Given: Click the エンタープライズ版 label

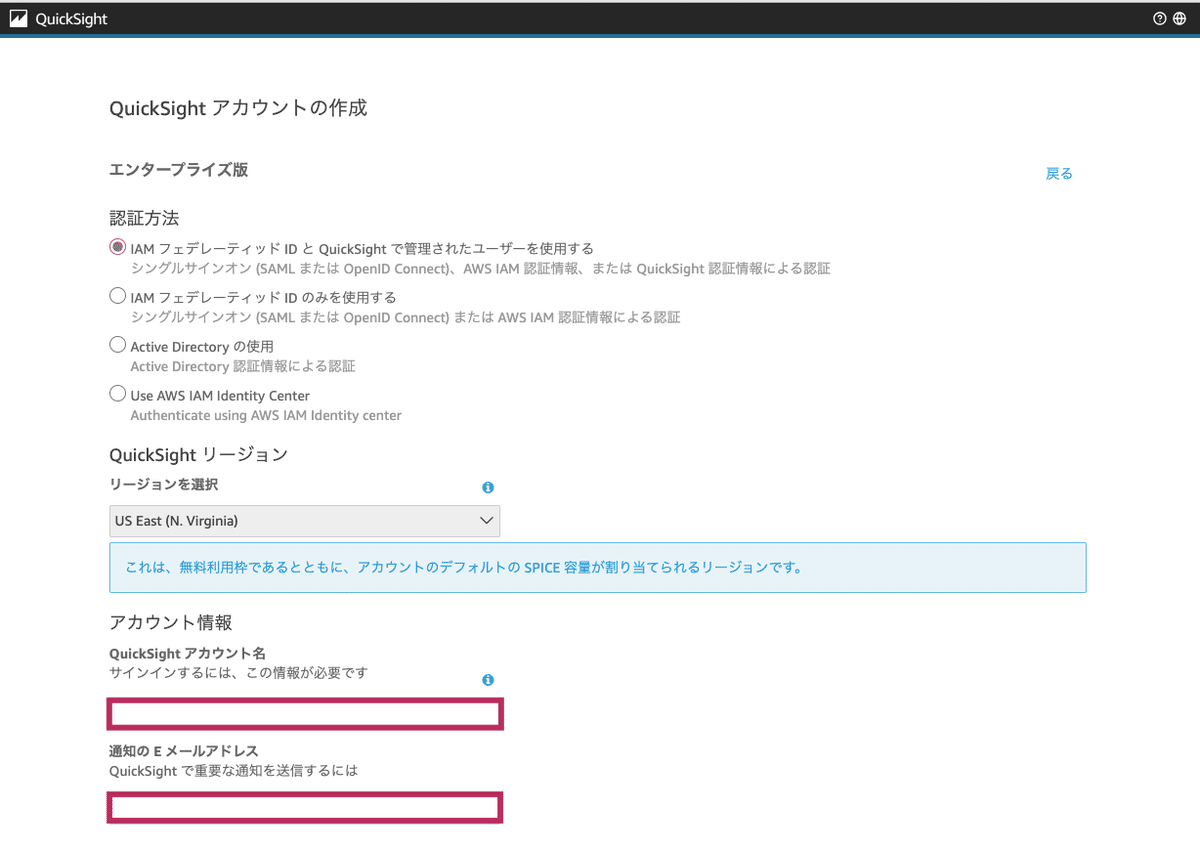Looking at the screenshot, I should tap(179, 170).
